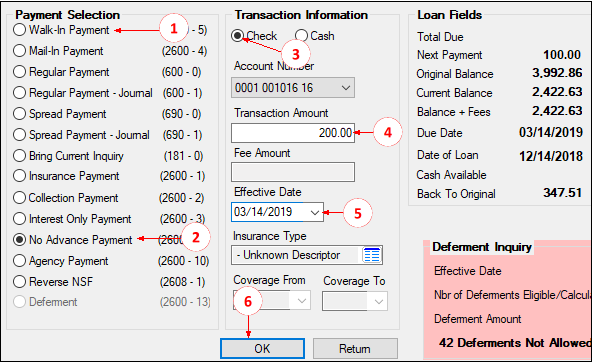The width and height of the screenshot is (592, 363).
Task: Open the Coverage To dropdown arrow
Action: point(378,301)
